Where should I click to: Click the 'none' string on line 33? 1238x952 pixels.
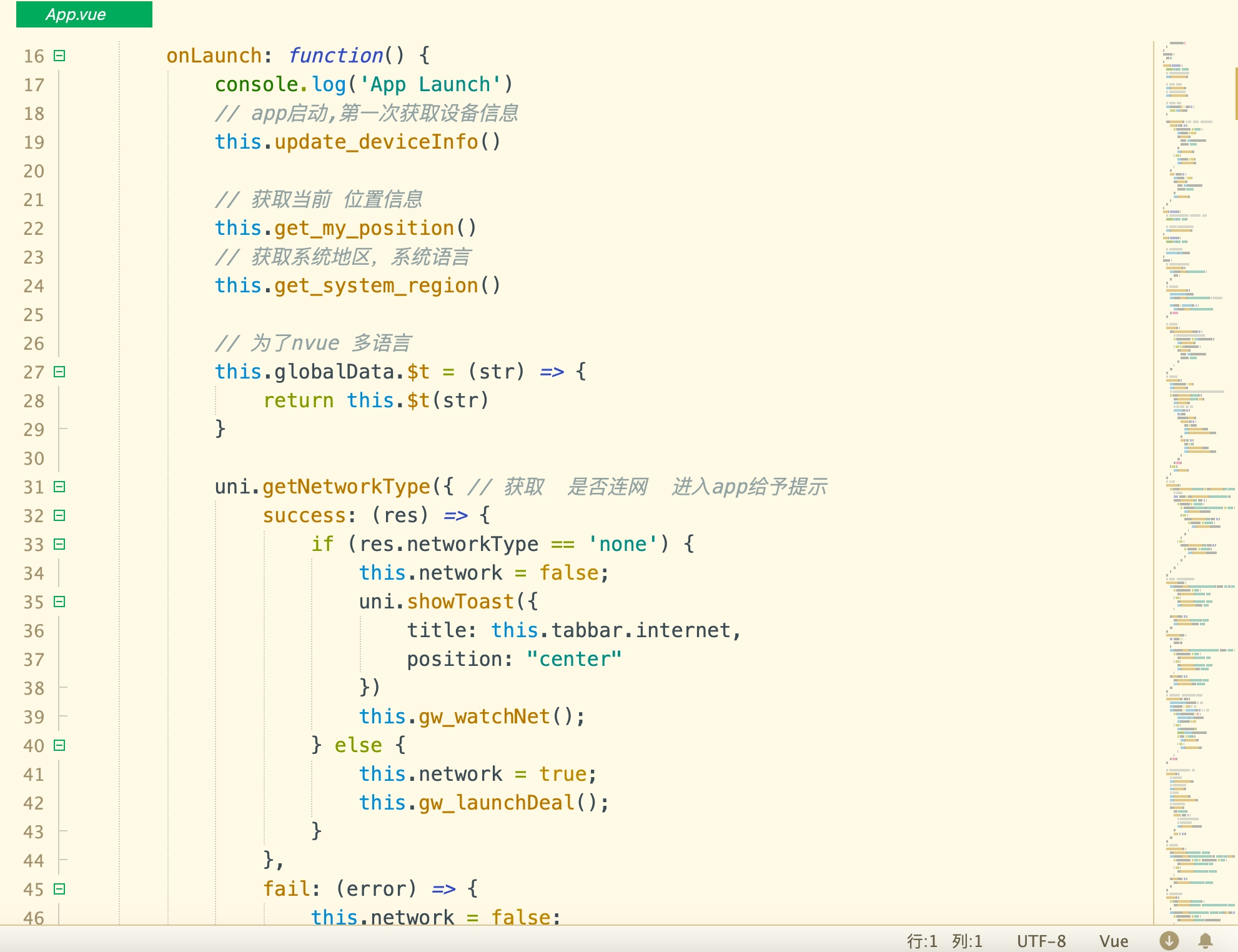pyautogui.click(x=623, y=544)
